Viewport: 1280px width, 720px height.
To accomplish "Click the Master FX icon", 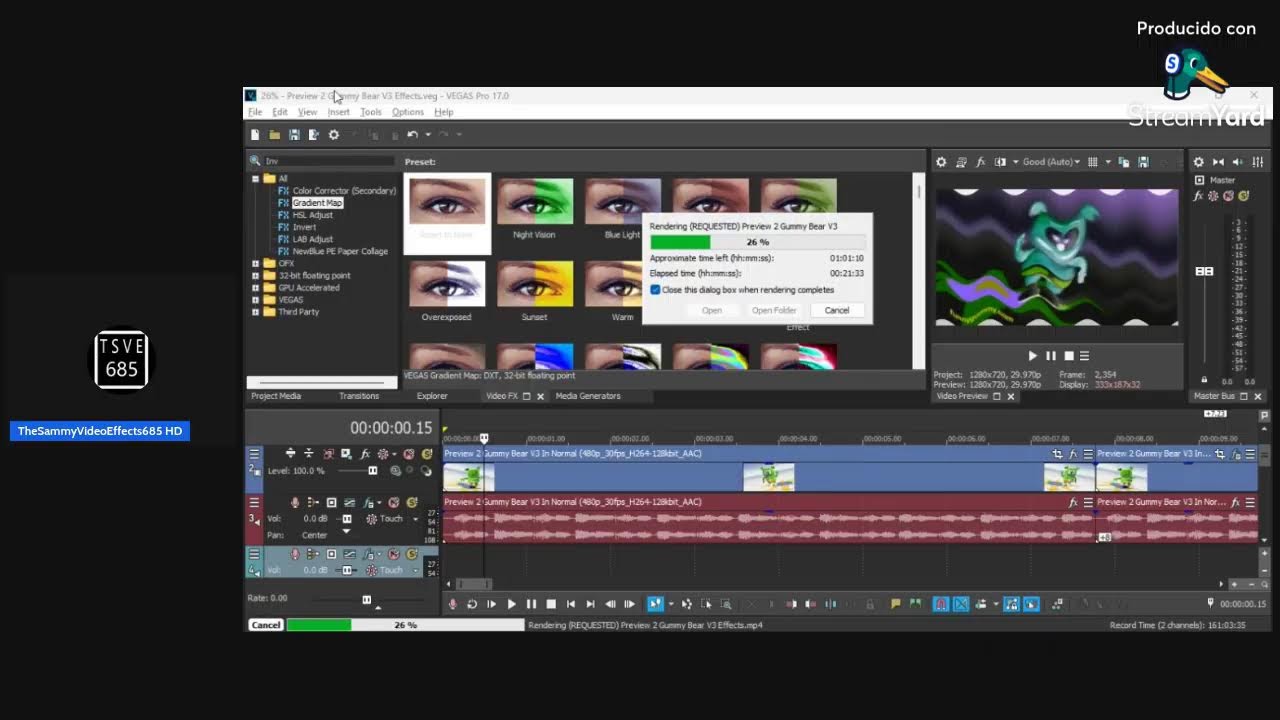I will click(x=1198, y=196).
